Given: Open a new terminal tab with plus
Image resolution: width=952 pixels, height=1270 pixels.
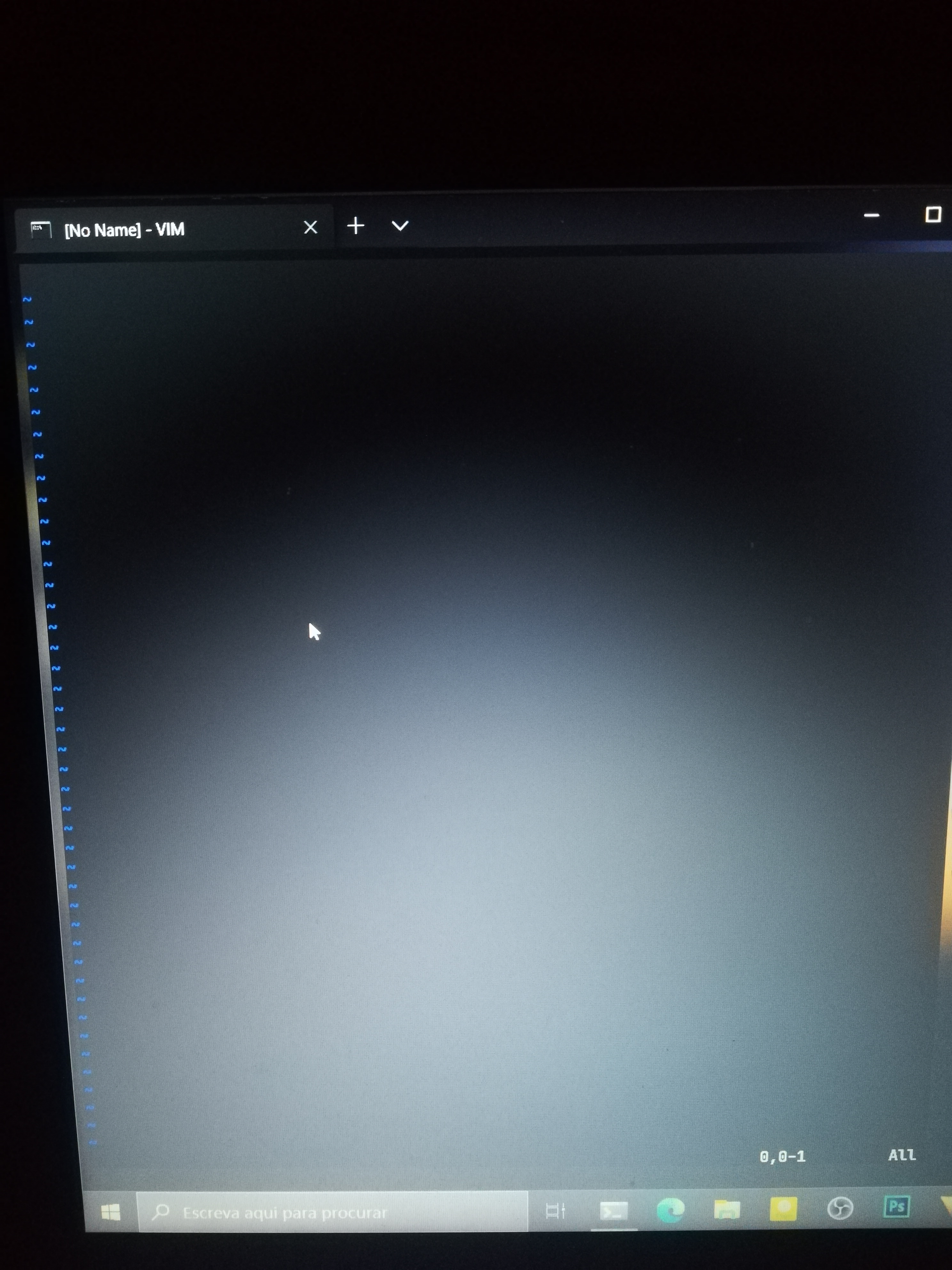Looking at the screenshot, I should pos(356,226).
